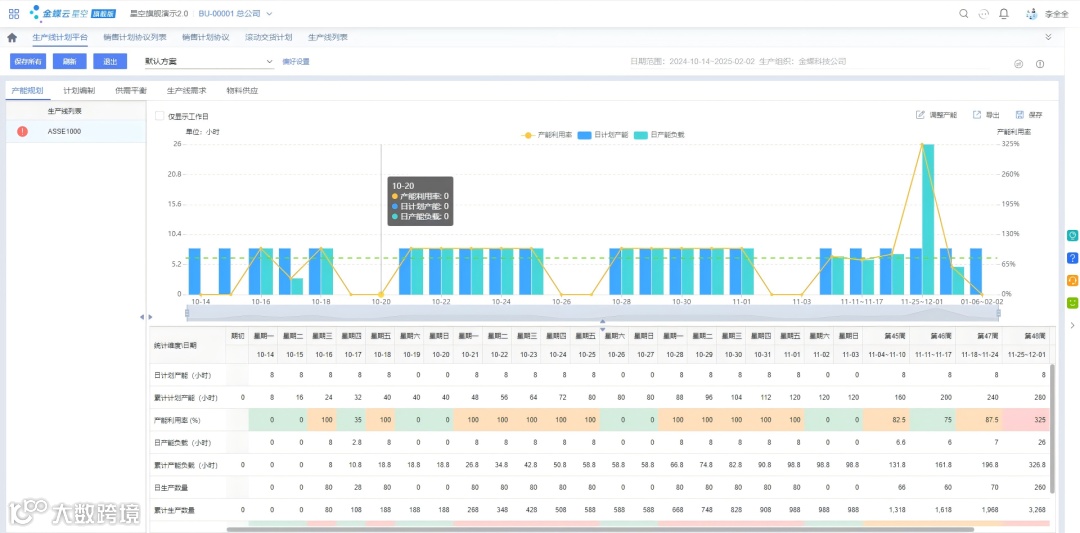Screen dimensions: 1080x533
Task: Click the red warning icon beside ASSE1000
Action: (x=22, y=131)
